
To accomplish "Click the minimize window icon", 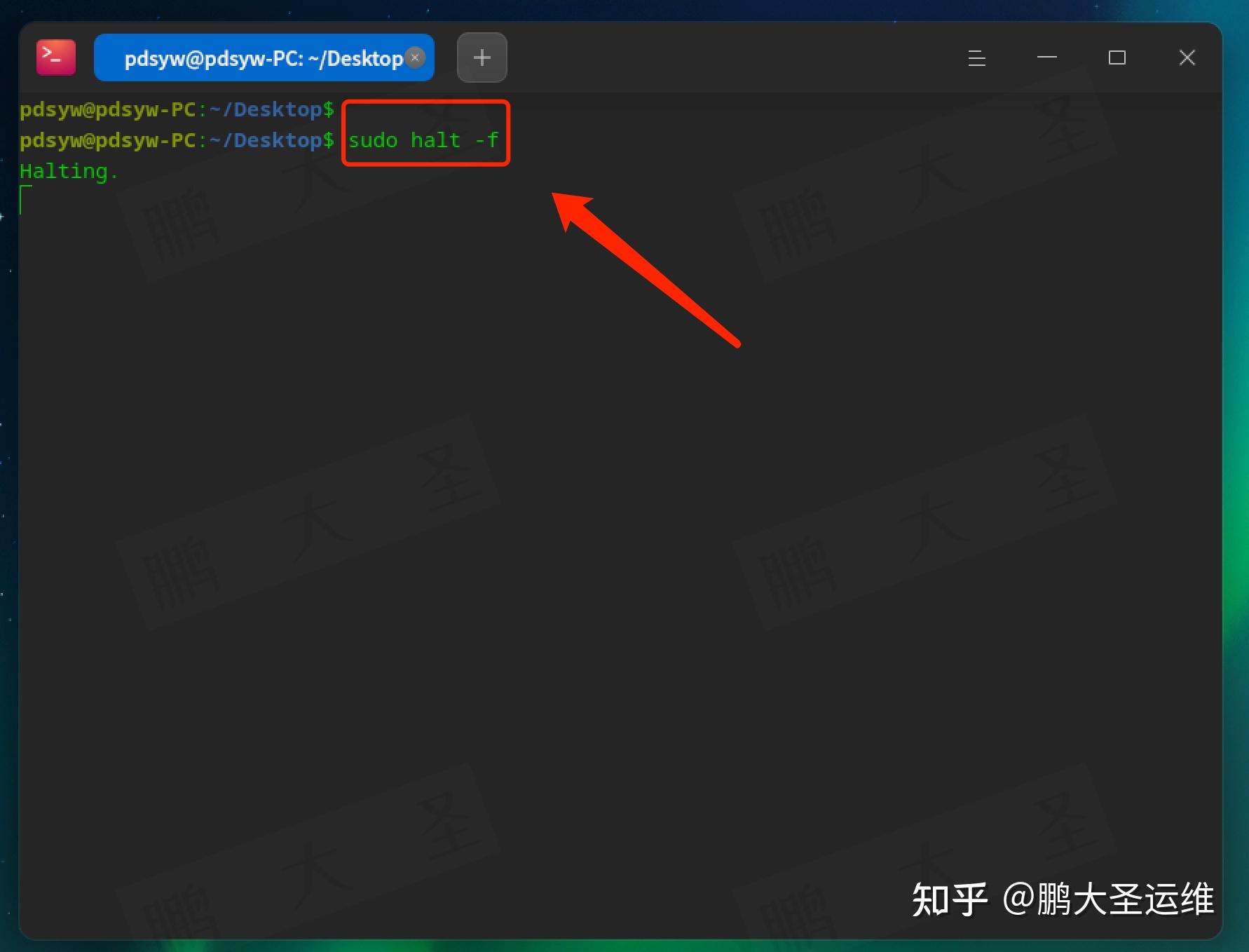I will pos(1046,58).
